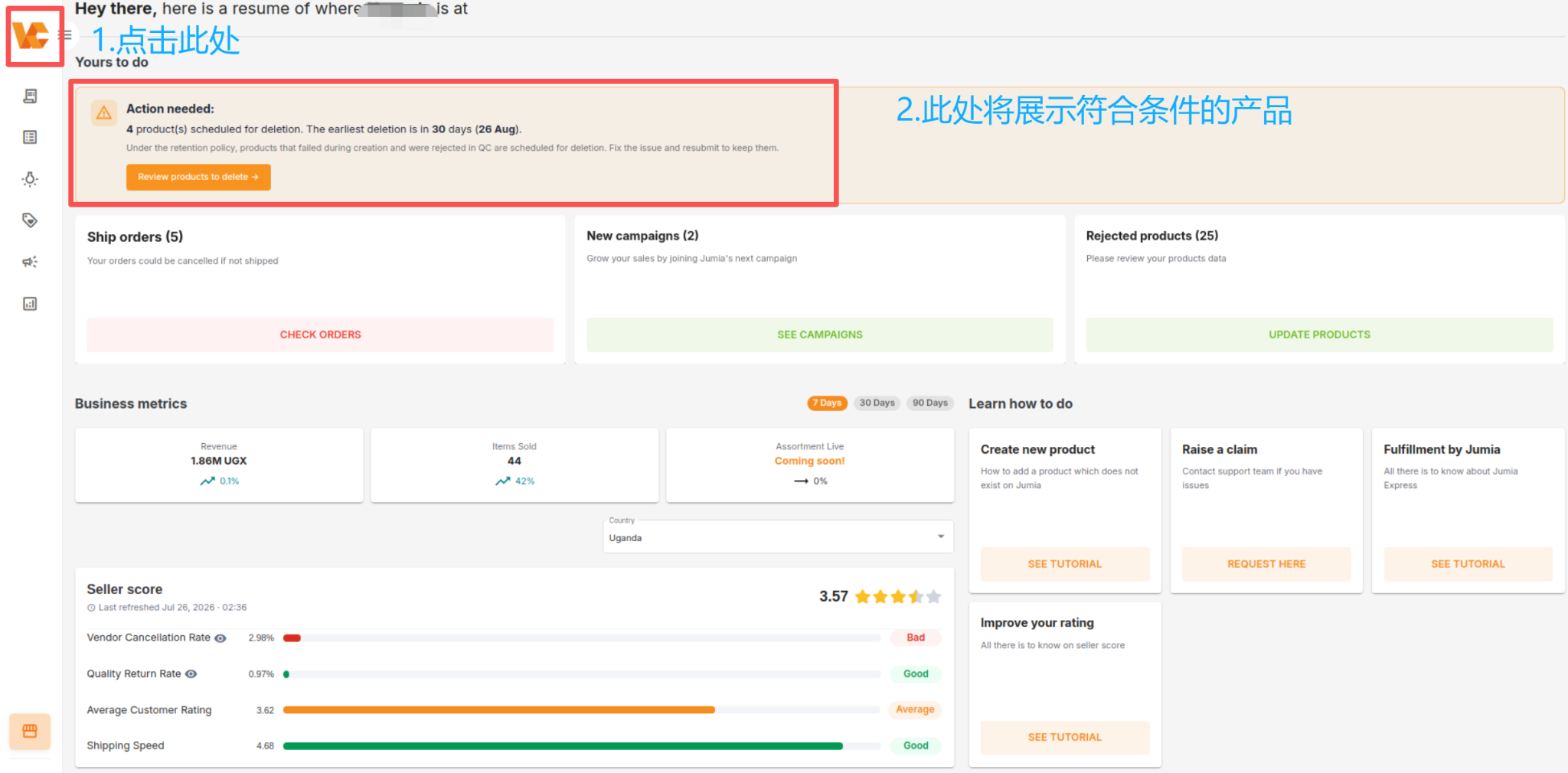
Task: Click the Rejected products (25) heading
Action: [1151, 236]
